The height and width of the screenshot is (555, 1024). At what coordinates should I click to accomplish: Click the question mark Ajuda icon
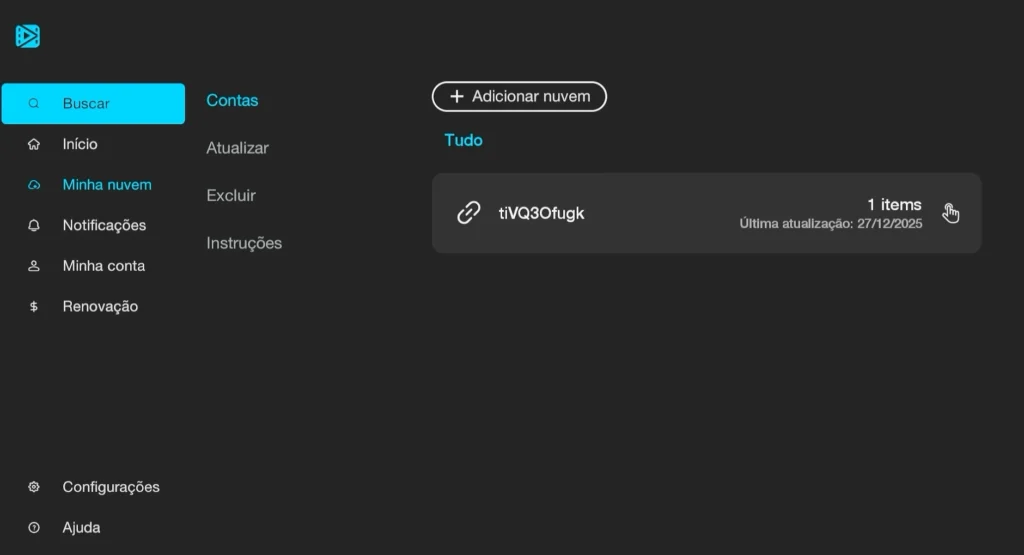click(34, 528)
